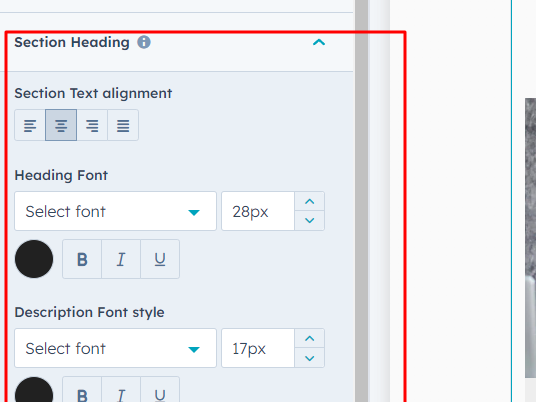Increase Description Font size with up arrow
This screenshot has width=536, height=402.
click(309, 339)
